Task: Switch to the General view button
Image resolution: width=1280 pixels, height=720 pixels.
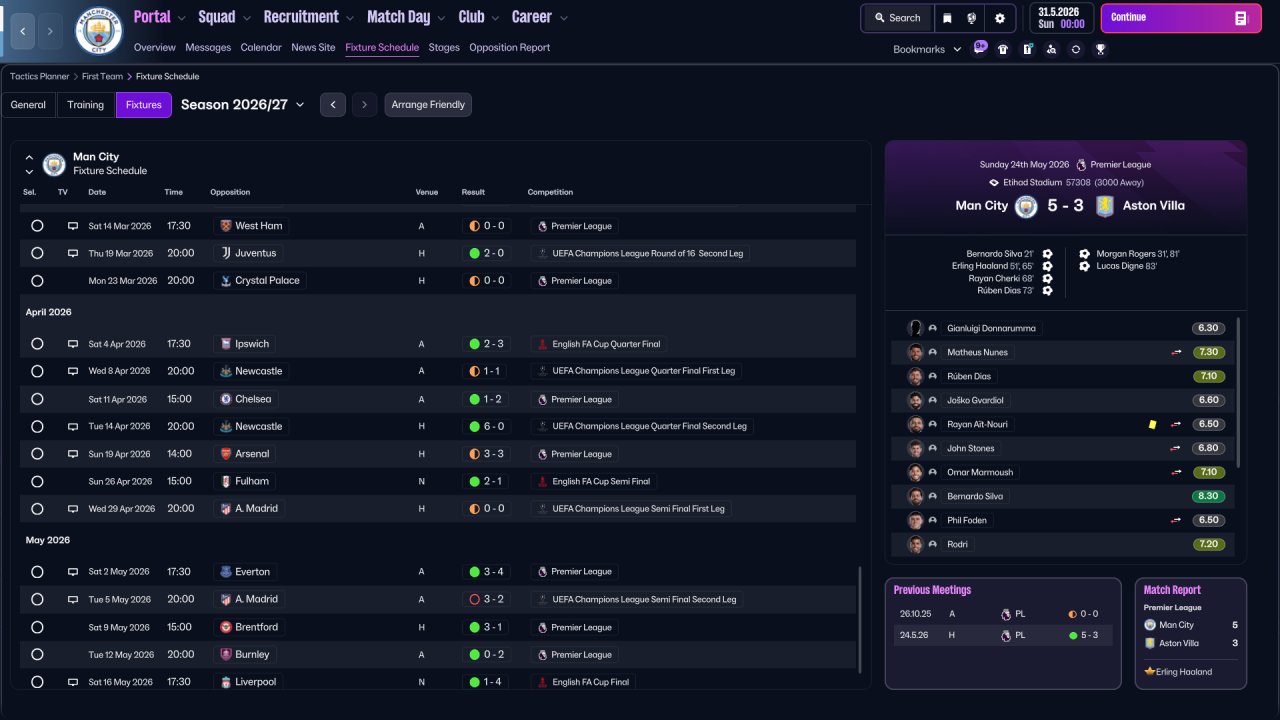Action: 28,105
